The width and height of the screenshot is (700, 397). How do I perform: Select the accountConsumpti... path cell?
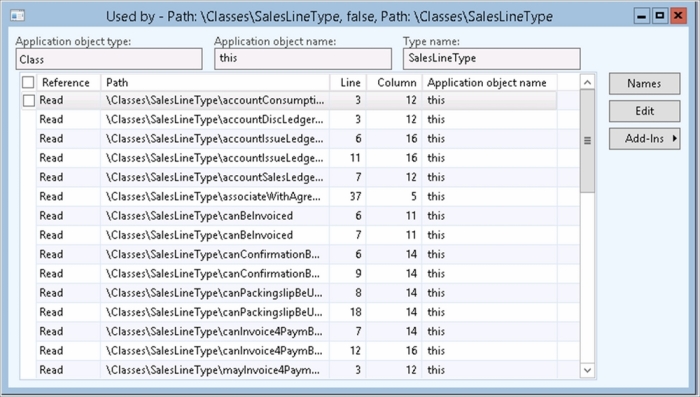click(215, 100)
